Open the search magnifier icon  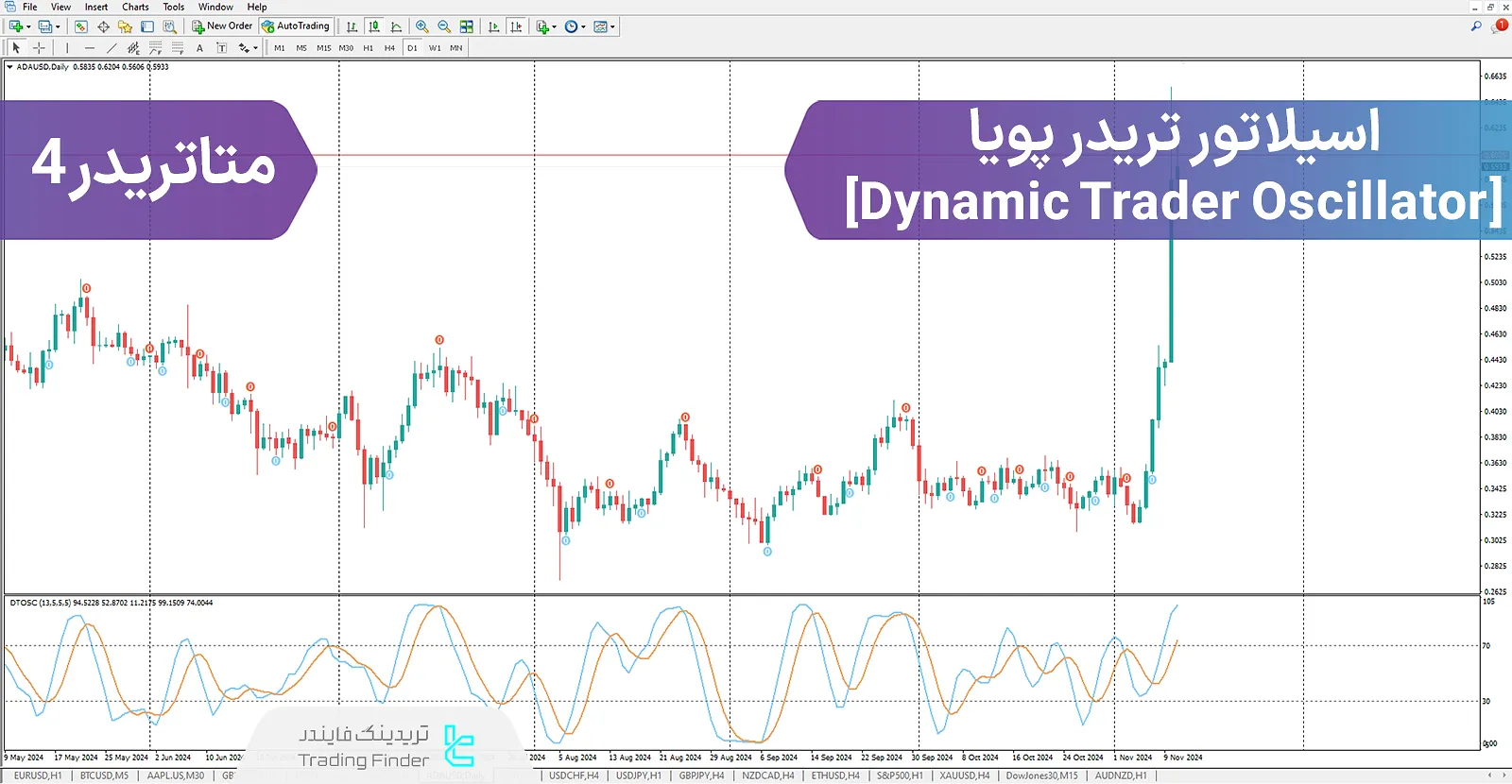[1476, 26]
